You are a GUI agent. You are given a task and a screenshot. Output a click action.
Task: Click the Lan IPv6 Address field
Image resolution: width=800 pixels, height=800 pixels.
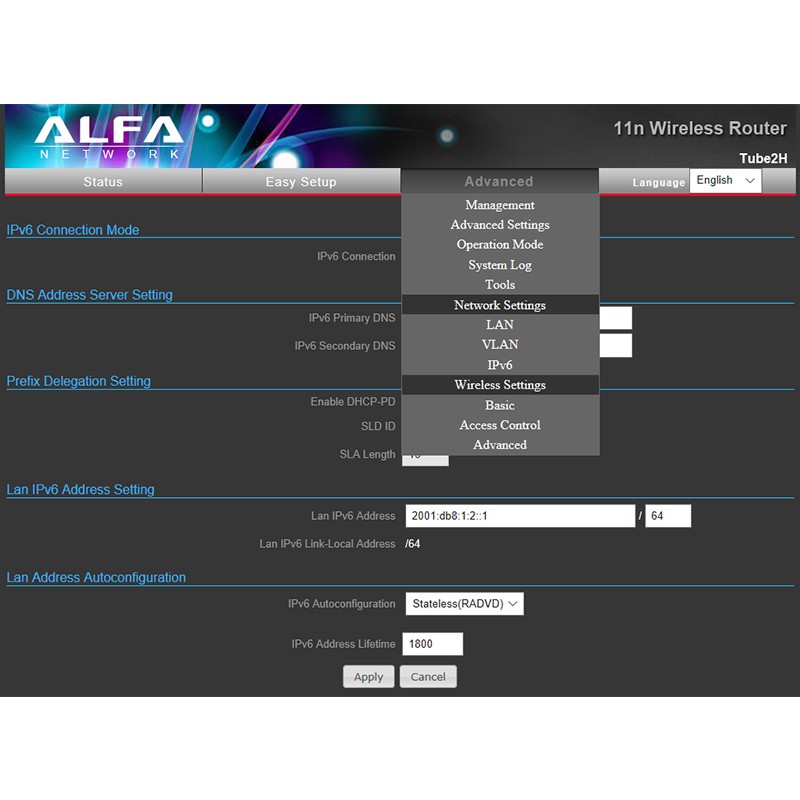click(x=520, y=516)
